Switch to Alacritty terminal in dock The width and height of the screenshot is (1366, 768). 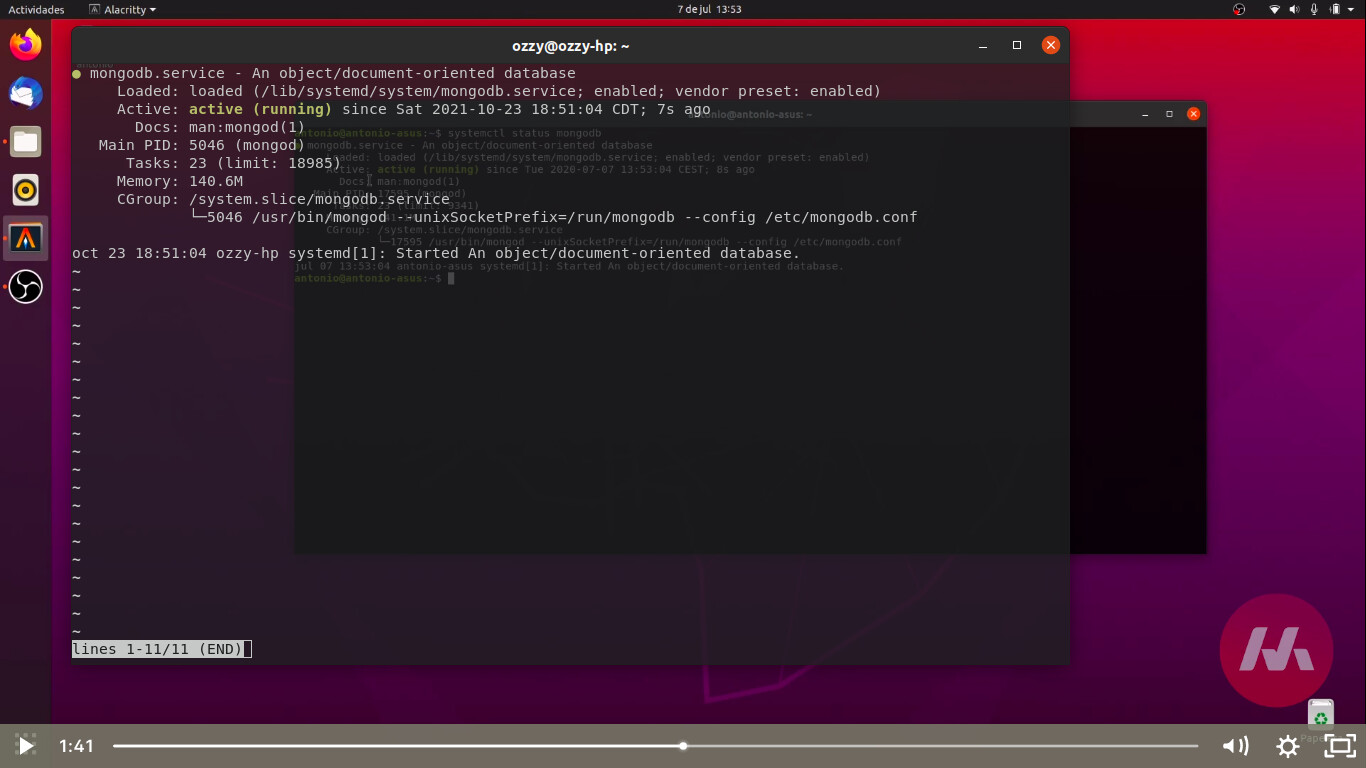coord(26,238)
